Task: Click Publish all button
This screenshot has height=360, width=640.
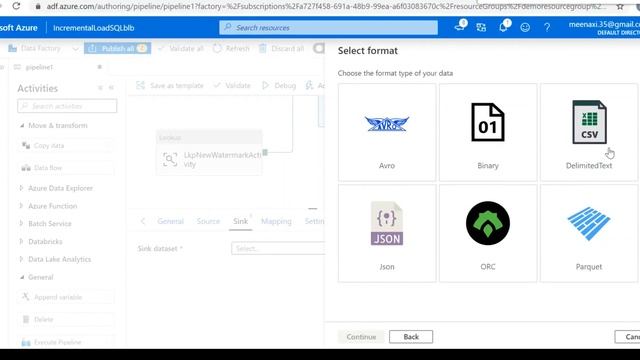Action: pos(118,48)
